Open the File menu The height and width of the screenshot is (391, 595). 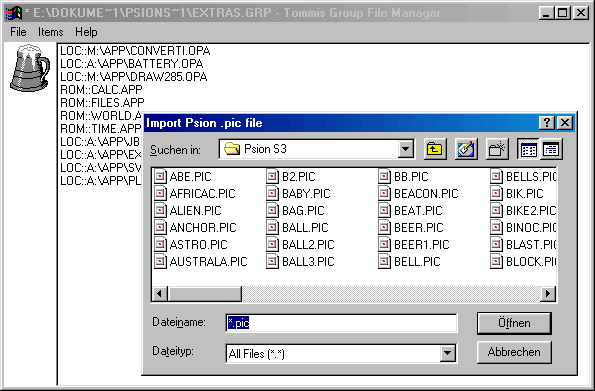pyautogui.click(x=18, y=32)
